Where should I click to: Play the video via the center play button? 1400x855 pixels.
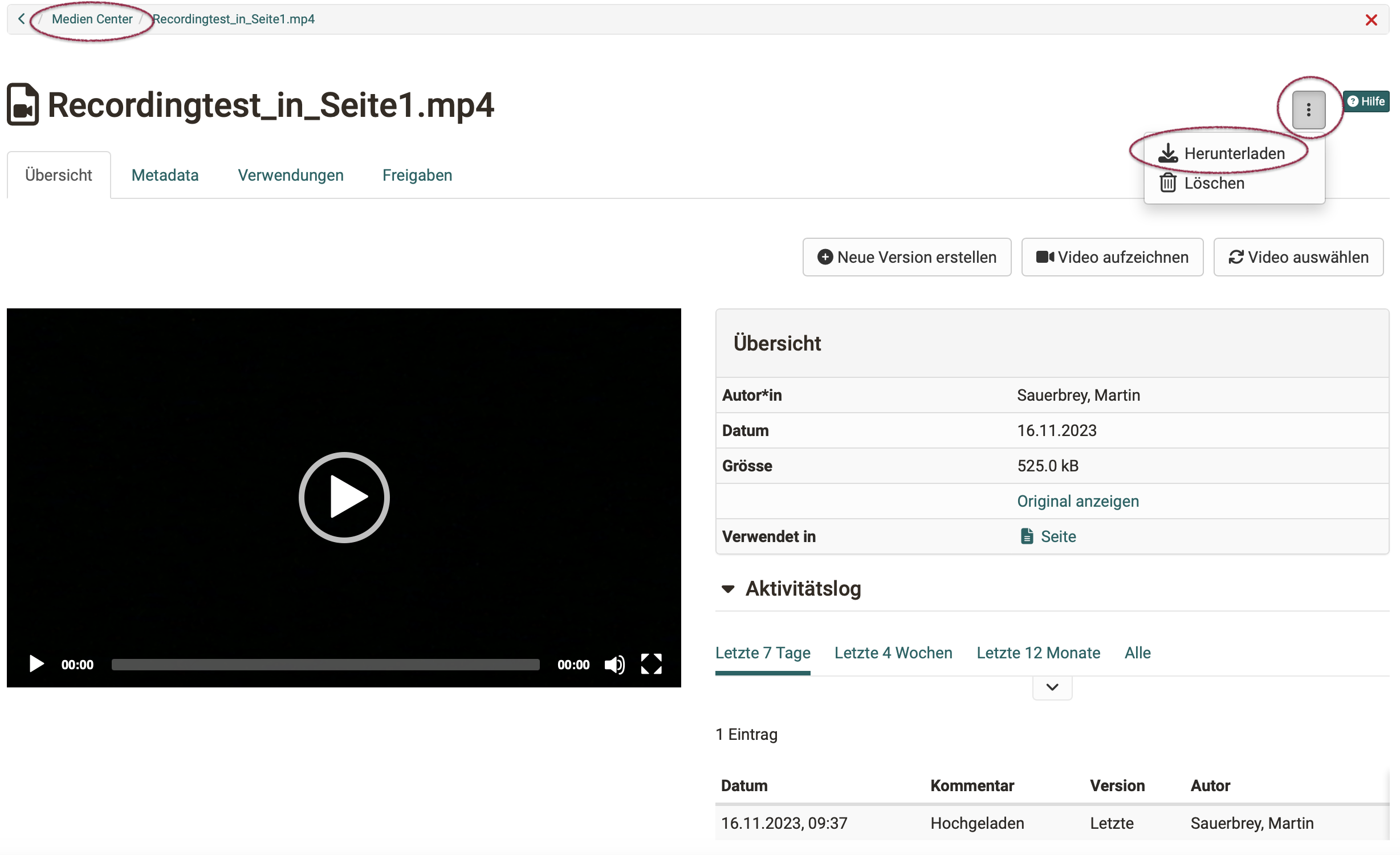344,497
